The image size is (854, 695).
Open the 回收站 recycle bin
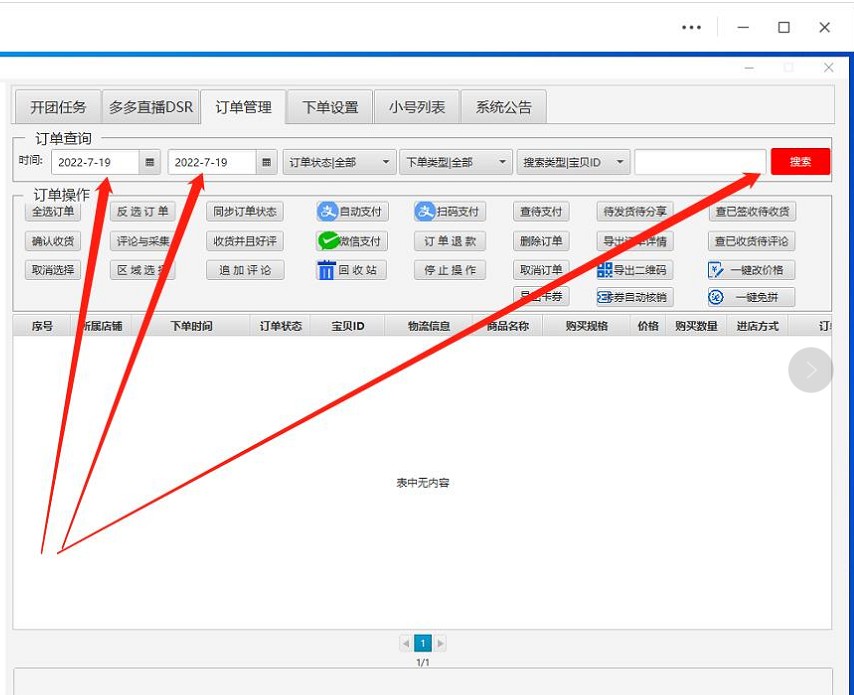click(352, 270)
